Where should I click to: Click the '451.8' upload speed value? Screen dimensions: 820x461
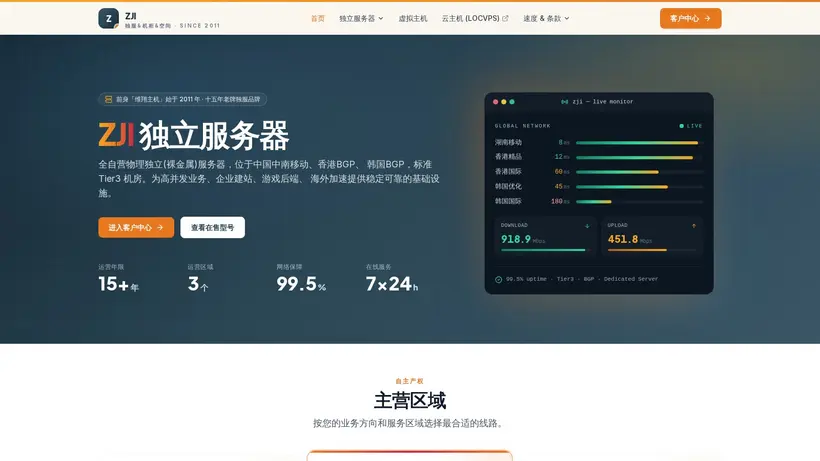tap(623, 239)
